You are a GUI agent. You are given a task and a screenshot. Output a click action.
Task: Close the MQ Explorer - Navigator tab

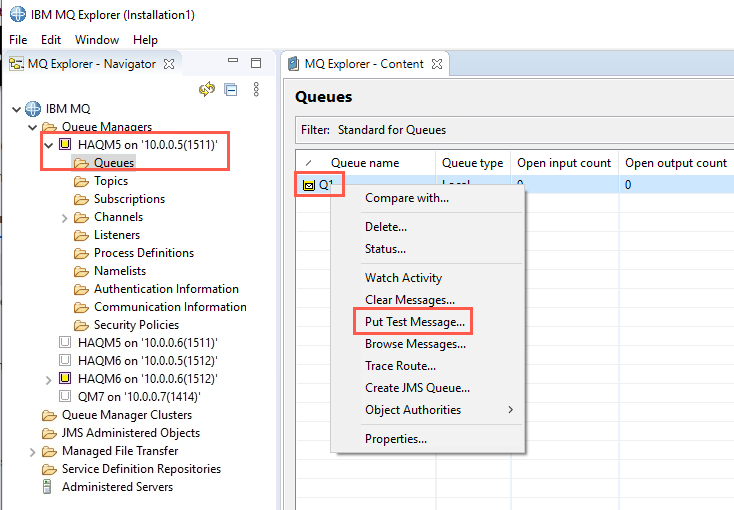click(169, 64)
